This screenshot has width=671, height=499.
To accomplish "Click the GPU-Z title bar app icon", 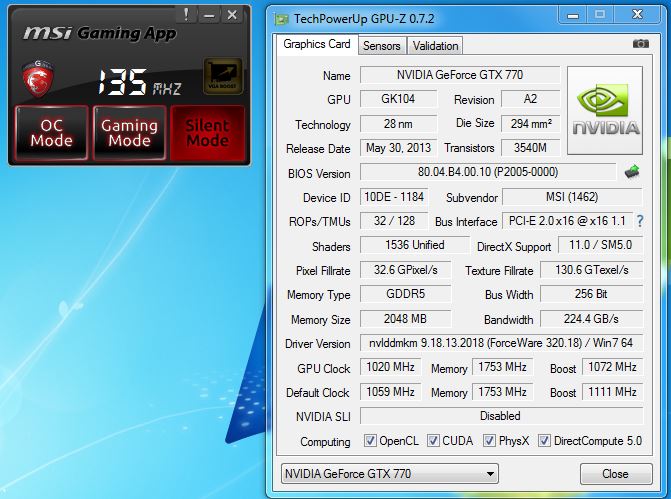I will pos(282,19).
